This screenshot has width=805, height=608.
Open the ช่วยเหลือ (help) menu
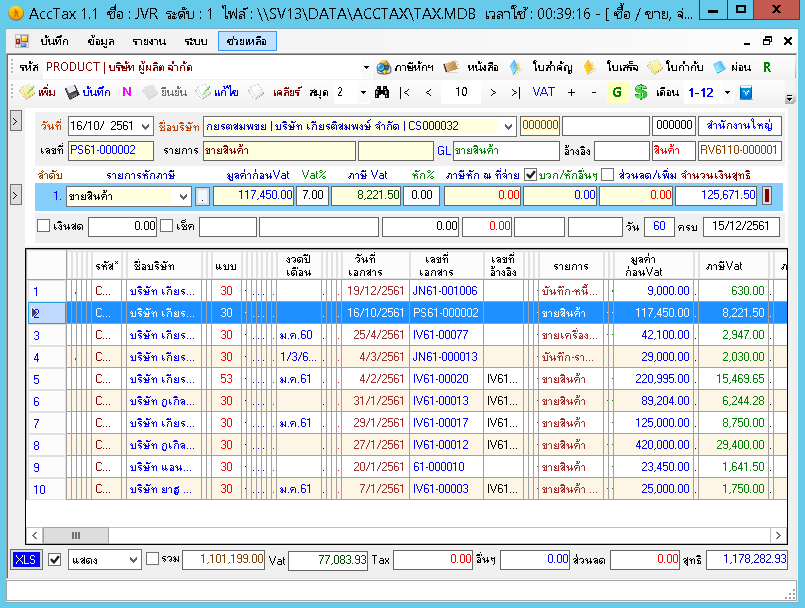[246, 41]
